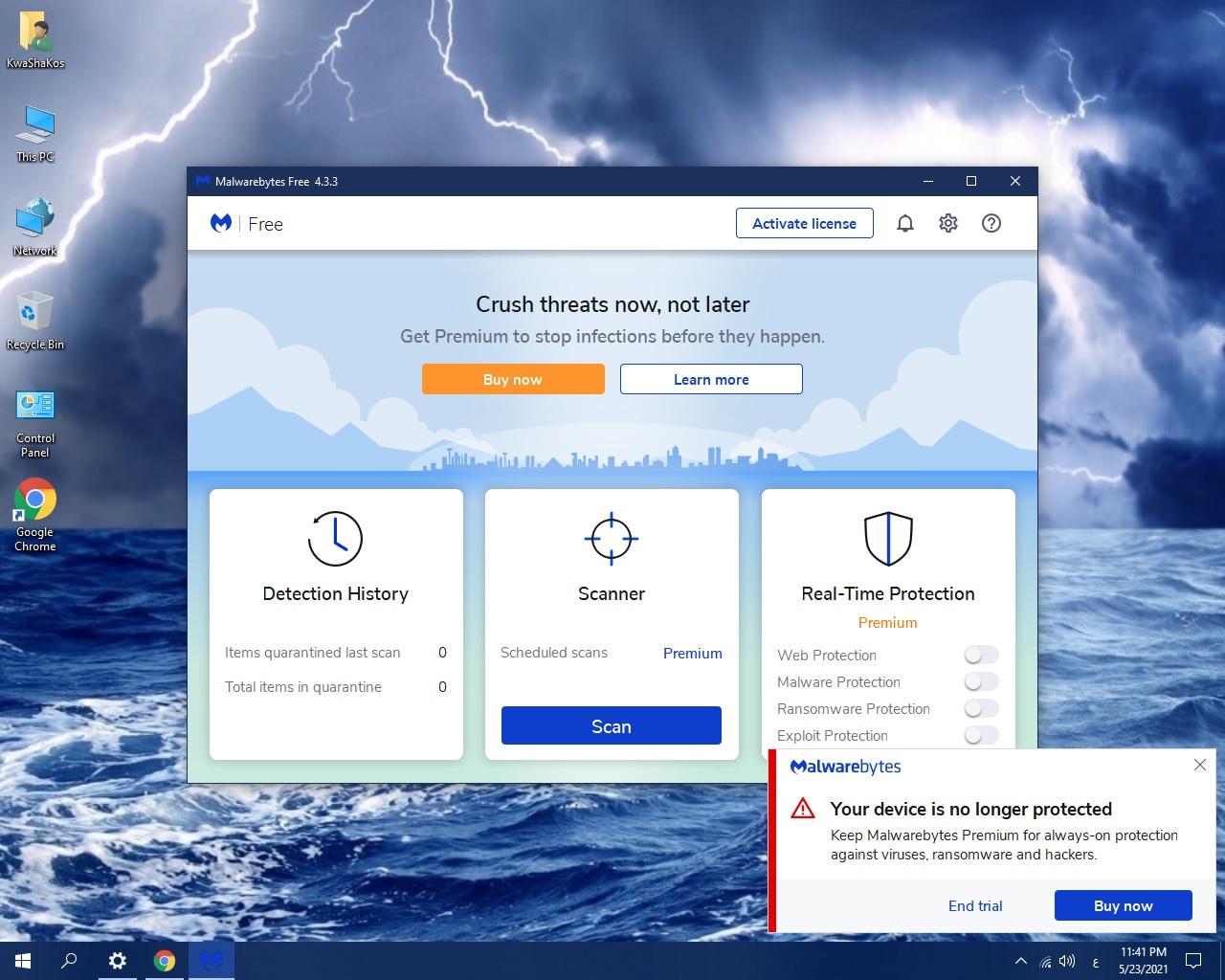Click 'Your device is no longer protected' heading
The image size is (1225, 980).
coord(971,809)
